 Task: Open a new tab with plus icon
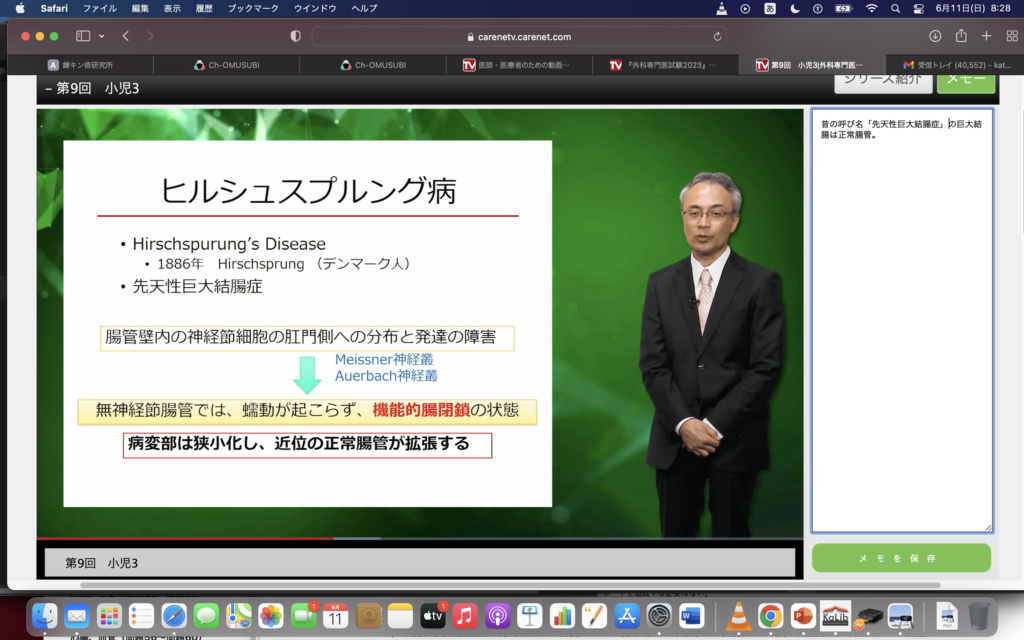pyautogui.click(x=986, y=36)
